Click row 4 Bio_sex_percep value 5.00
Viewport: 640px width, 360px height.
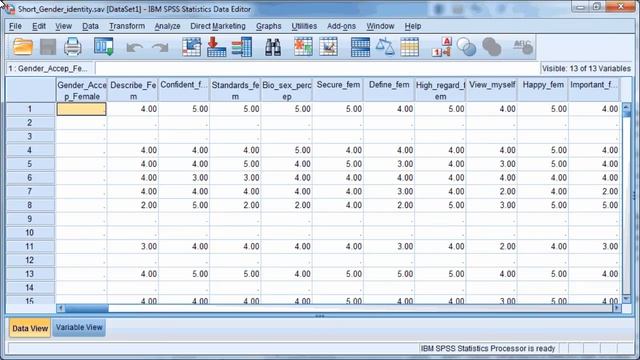(287, 150)
